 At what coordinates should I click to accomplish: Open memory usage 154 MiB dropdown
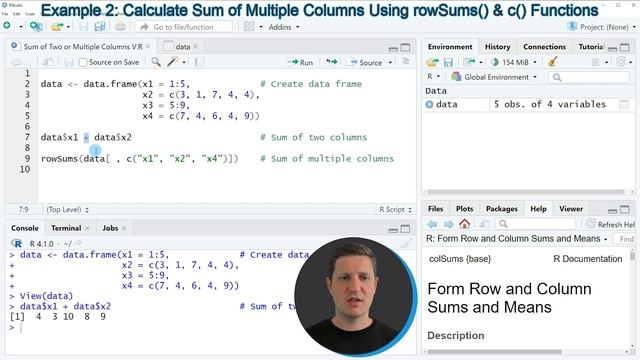(515, 62)
